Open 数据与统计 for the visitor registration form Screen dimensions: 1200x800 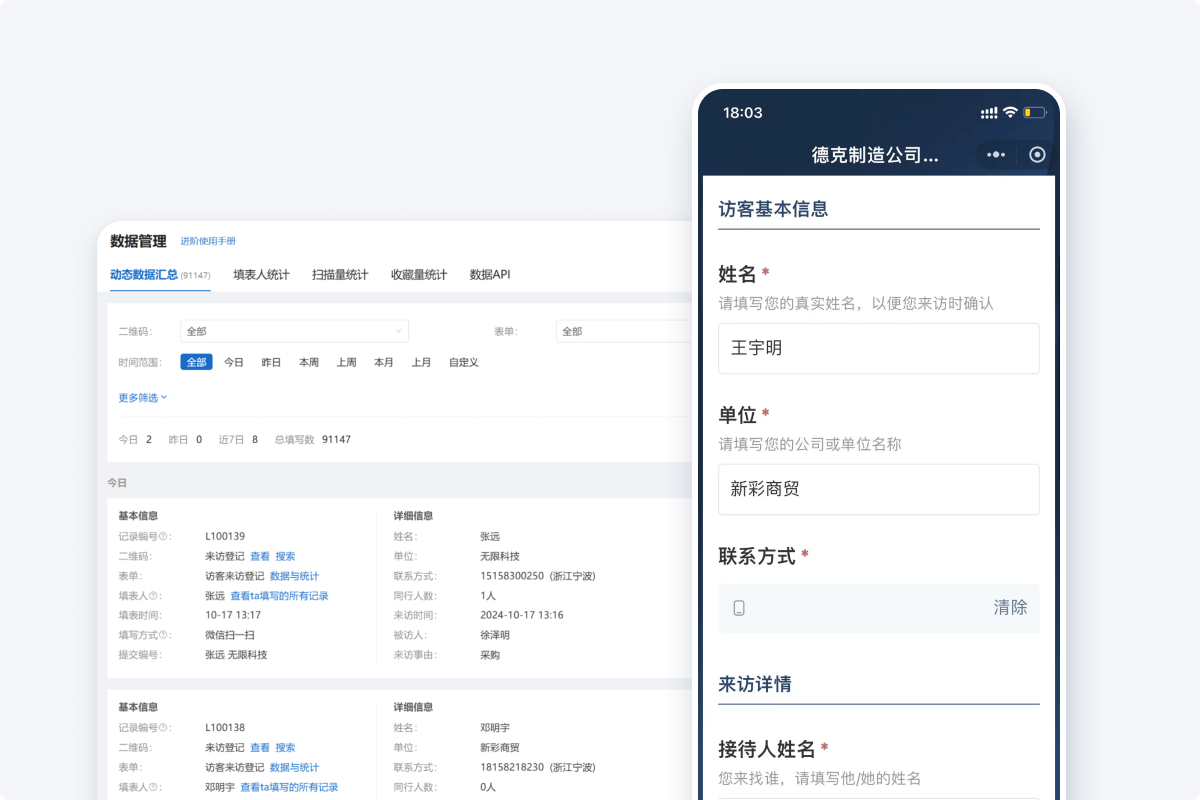point(295,576)
